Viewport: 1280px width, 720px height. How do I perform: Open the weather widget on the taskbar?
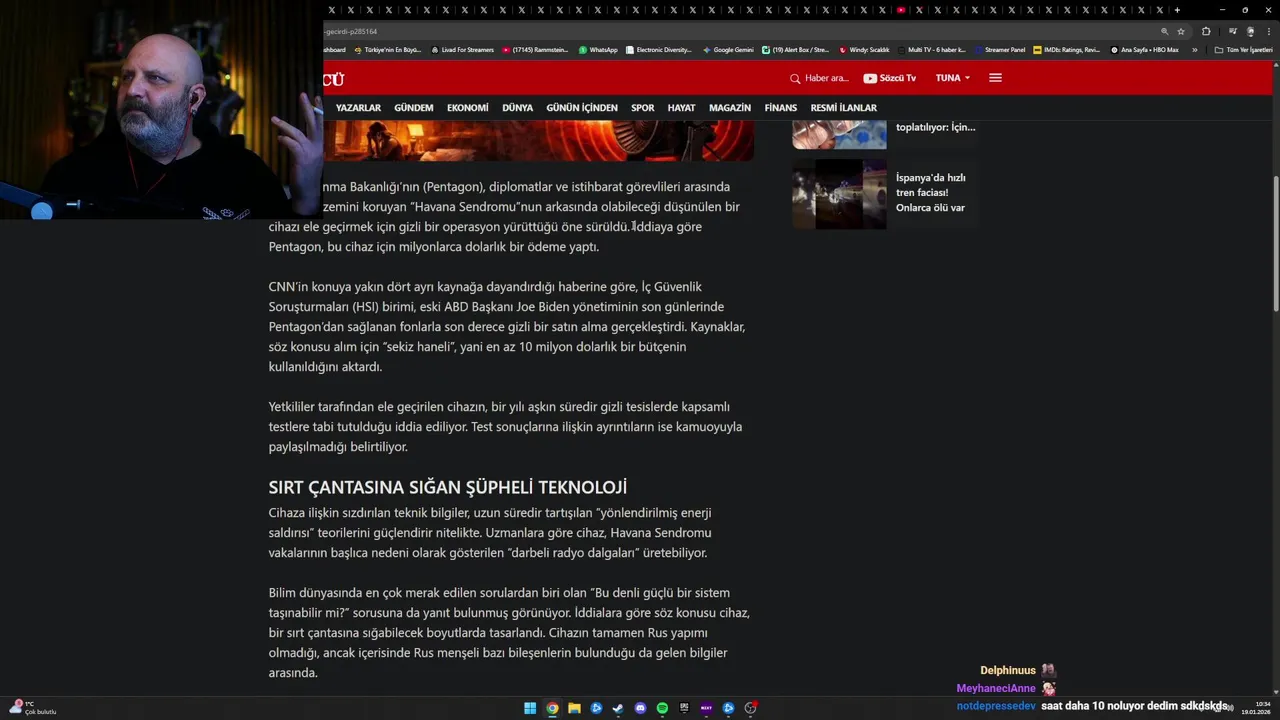(32, 708)
